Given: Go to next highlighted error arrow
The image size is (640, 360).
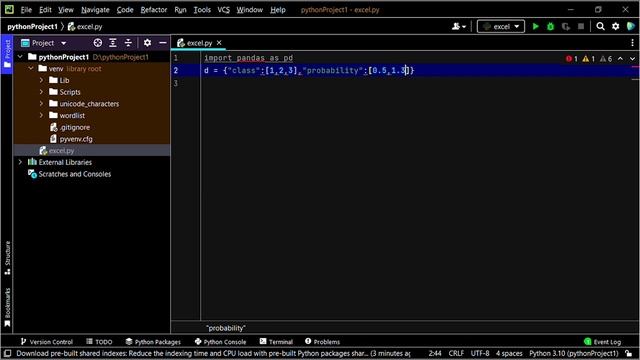Looking at the screenshot, I should (632, 59).
